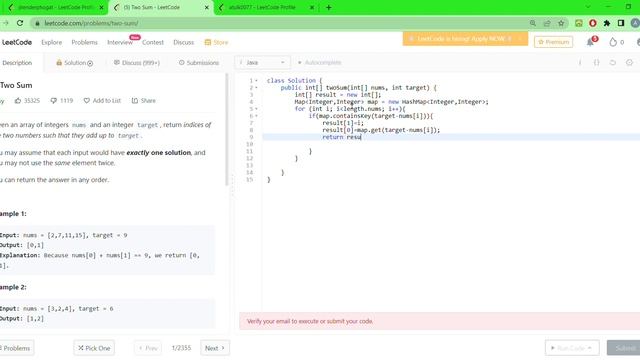The width and height of the screenshot is (640, 360).
Task: Switch to the first LeetCode Profile browser tab
Action: click(55, 7)
